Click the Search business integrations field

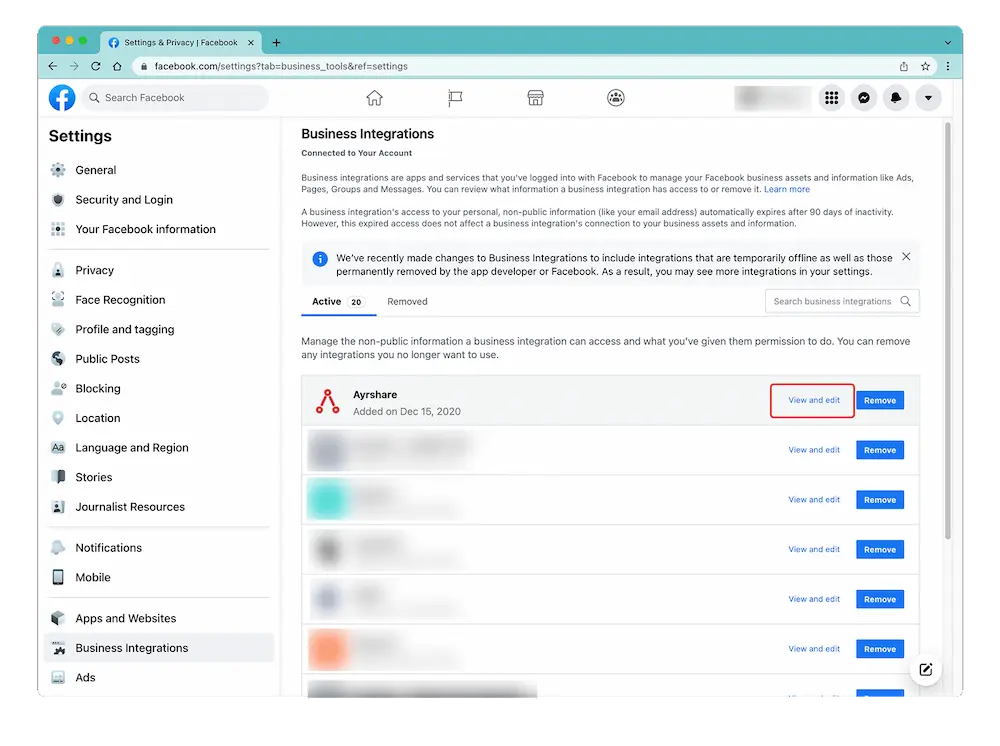[x=832, y=301]
